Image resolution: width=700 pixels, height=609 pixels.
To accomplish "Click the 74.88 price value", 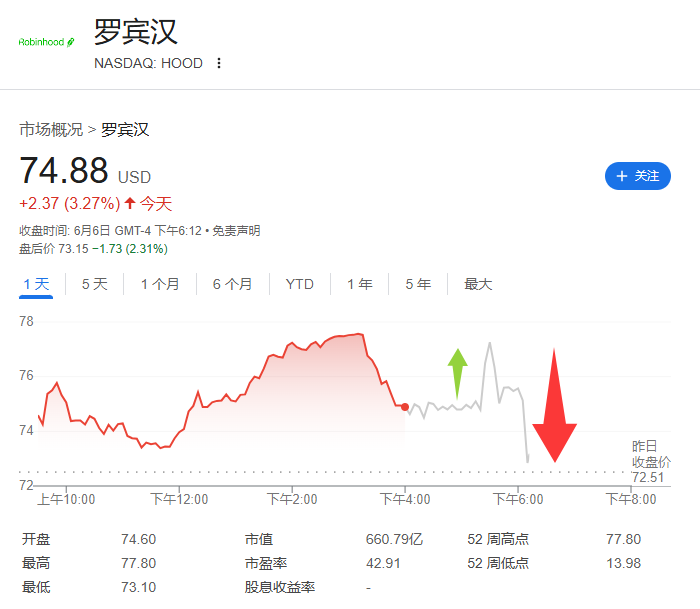I will click(x=64, y=171).
